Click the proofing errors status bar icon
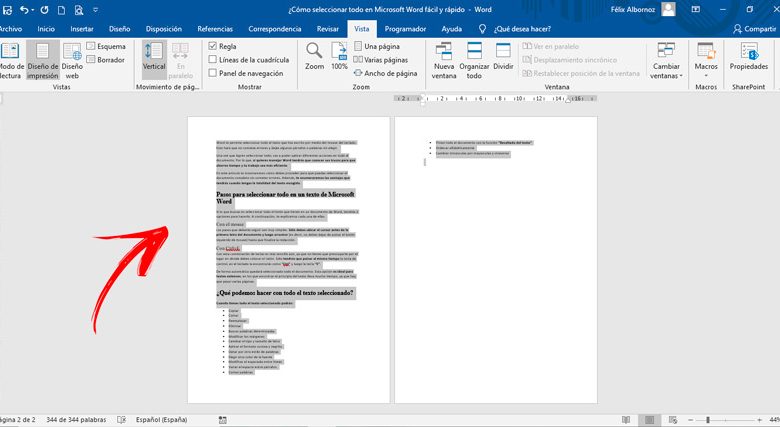 pyautogui.click(x=121, y=420)
